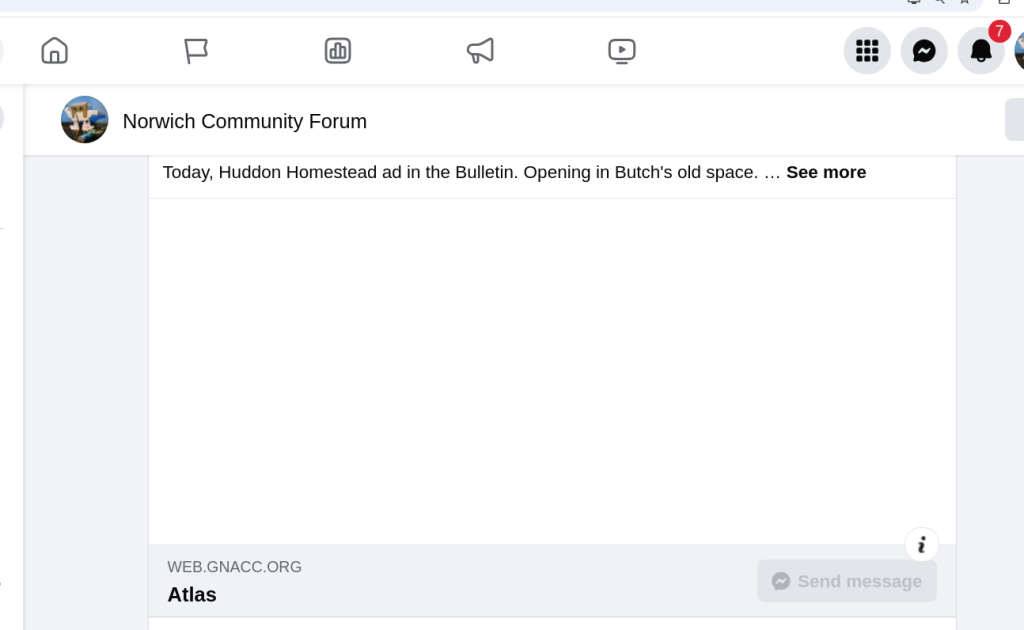Open the account profile picture menu
This screenshot has height=630, width=1024.
pos(1018,51)
